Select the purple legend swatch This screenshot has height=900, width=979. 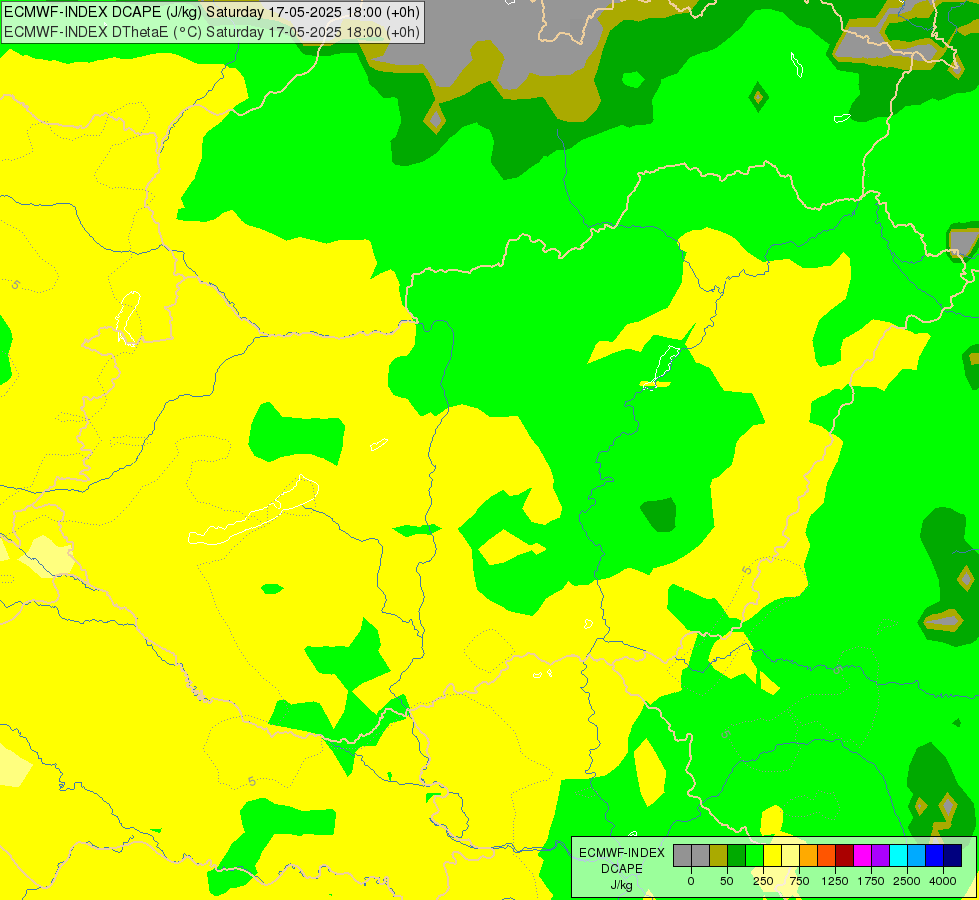click(x=880, y=855)
